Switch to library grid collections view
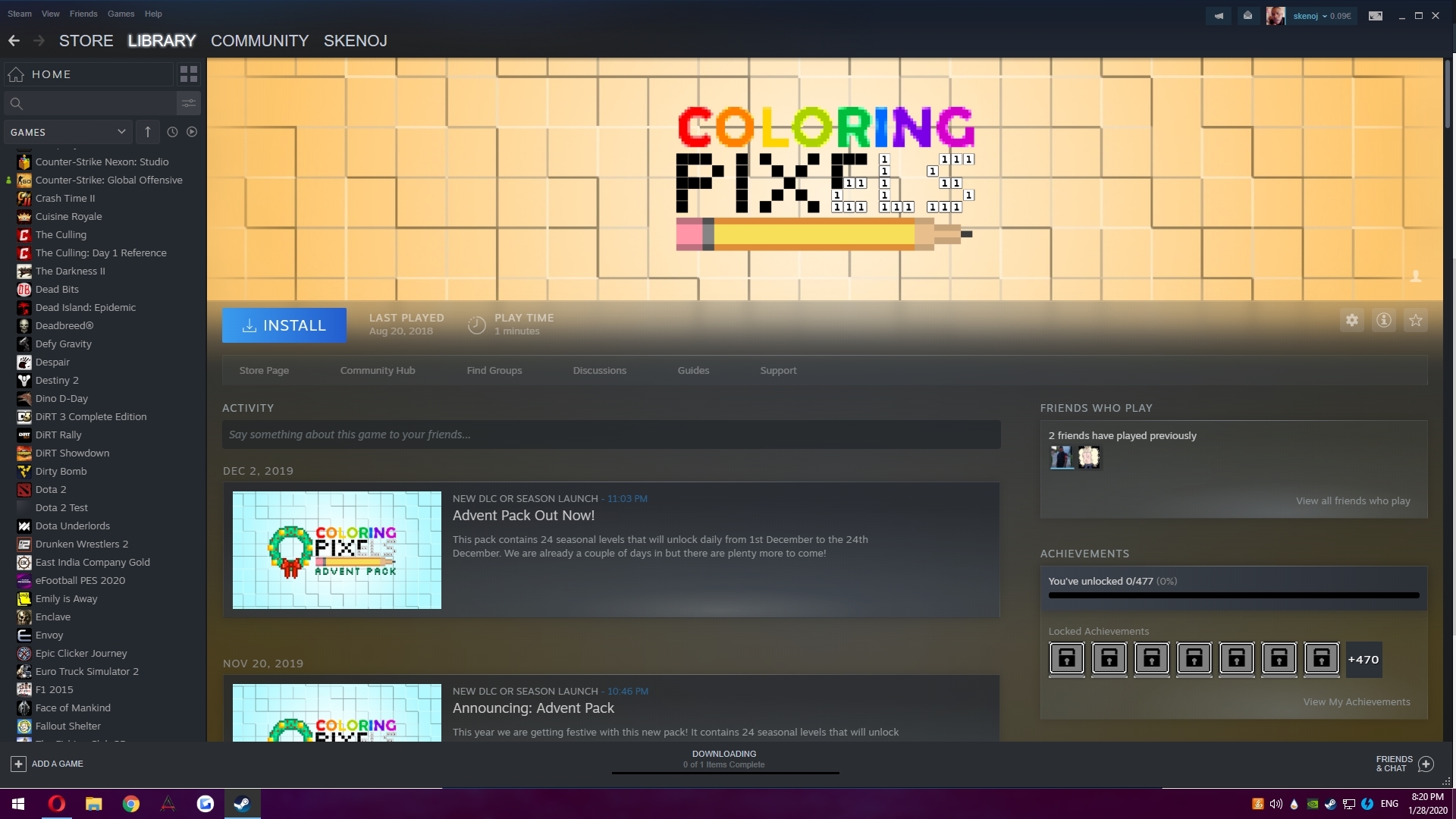The image size is (1456, 819). 189,74
